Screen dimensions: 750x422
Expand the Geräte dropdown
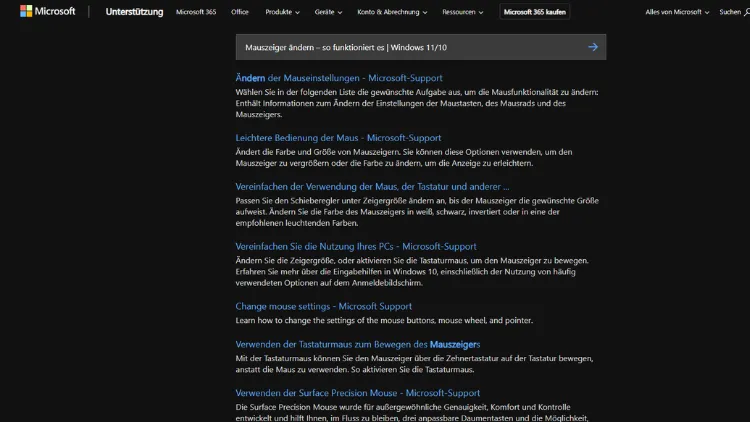328,12
